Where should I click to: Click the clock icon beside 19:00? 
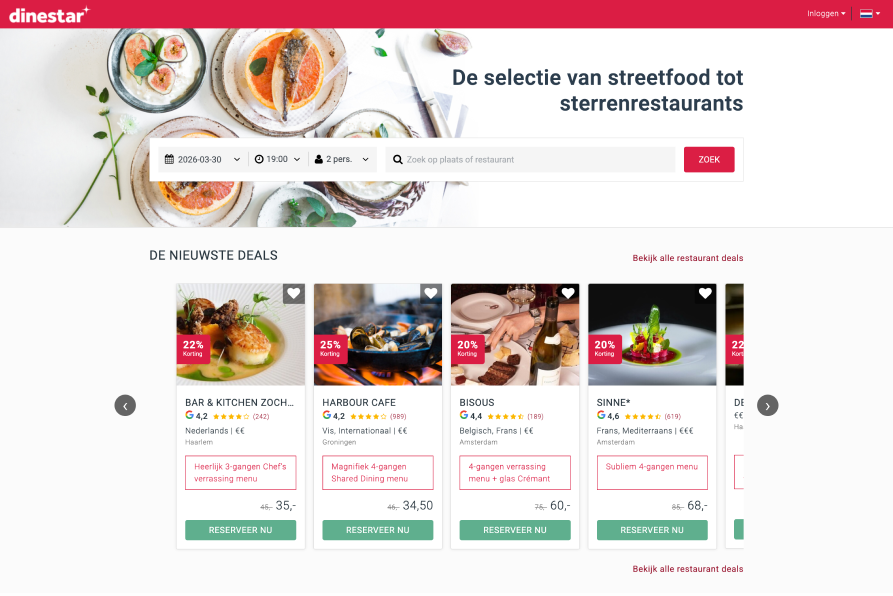(x=259, y=159)
